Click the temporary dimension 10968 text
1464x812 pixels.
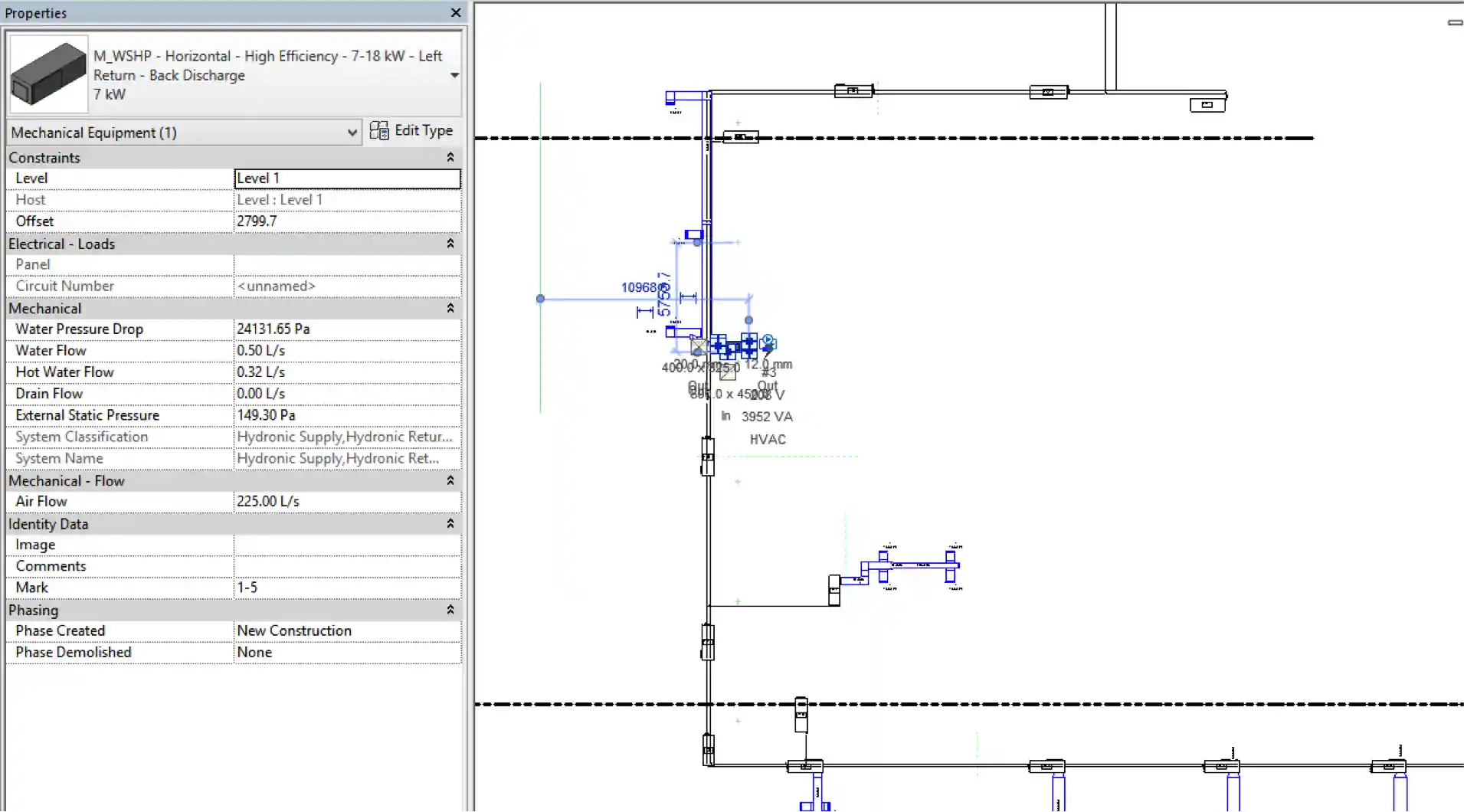639,287
